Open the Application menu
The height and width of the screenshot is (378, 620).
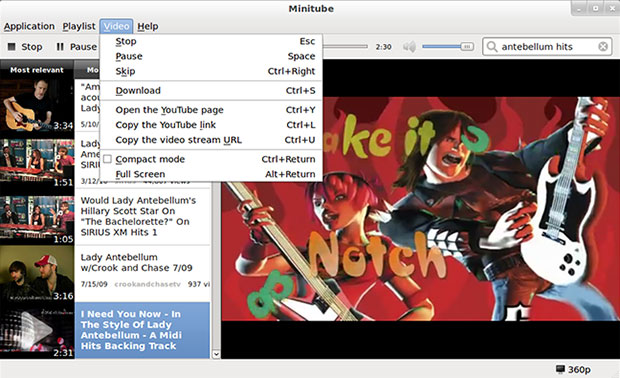29,26
